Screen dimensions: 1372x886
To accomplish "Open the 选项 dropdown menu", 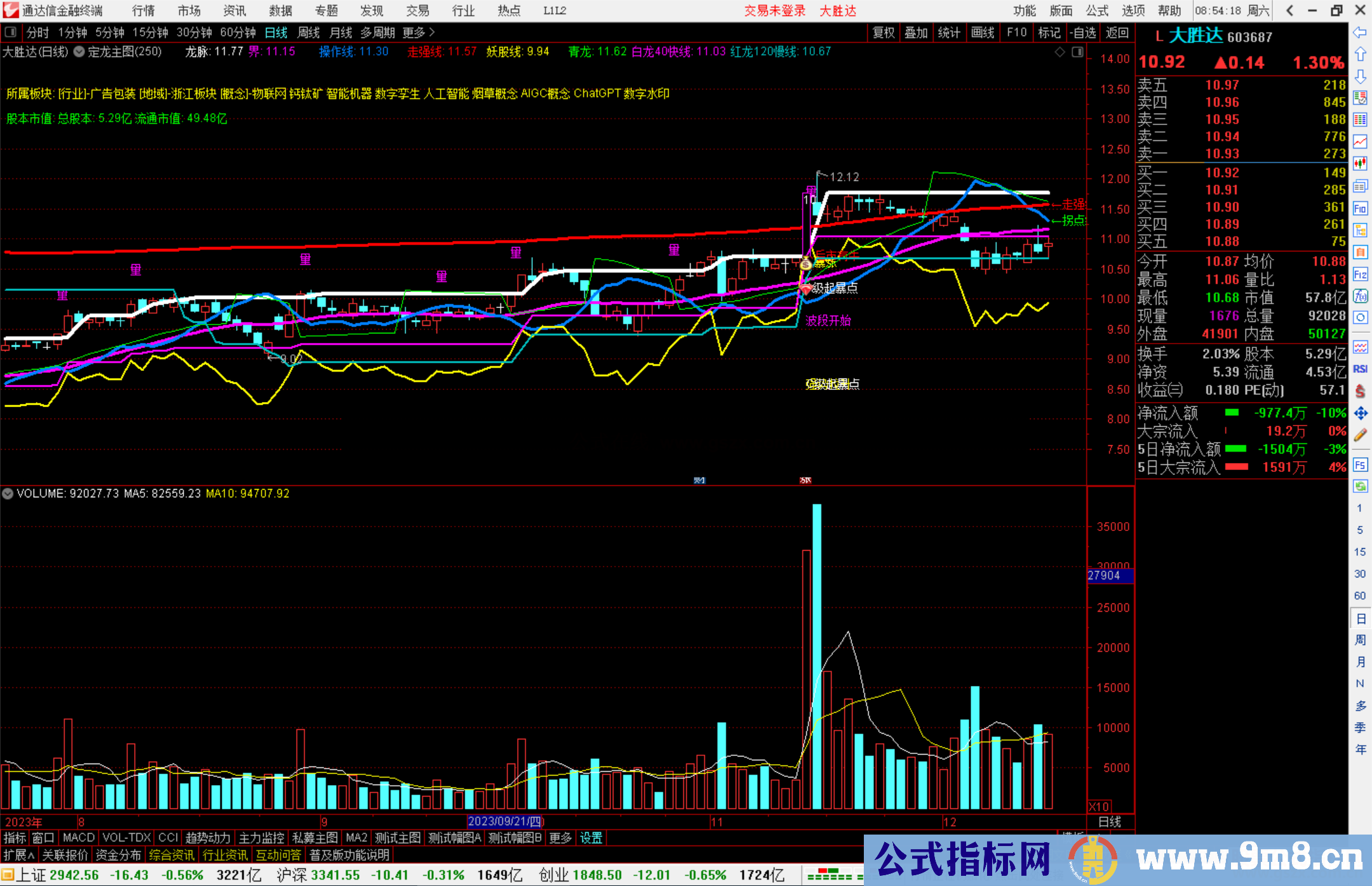I will 1133,11.
